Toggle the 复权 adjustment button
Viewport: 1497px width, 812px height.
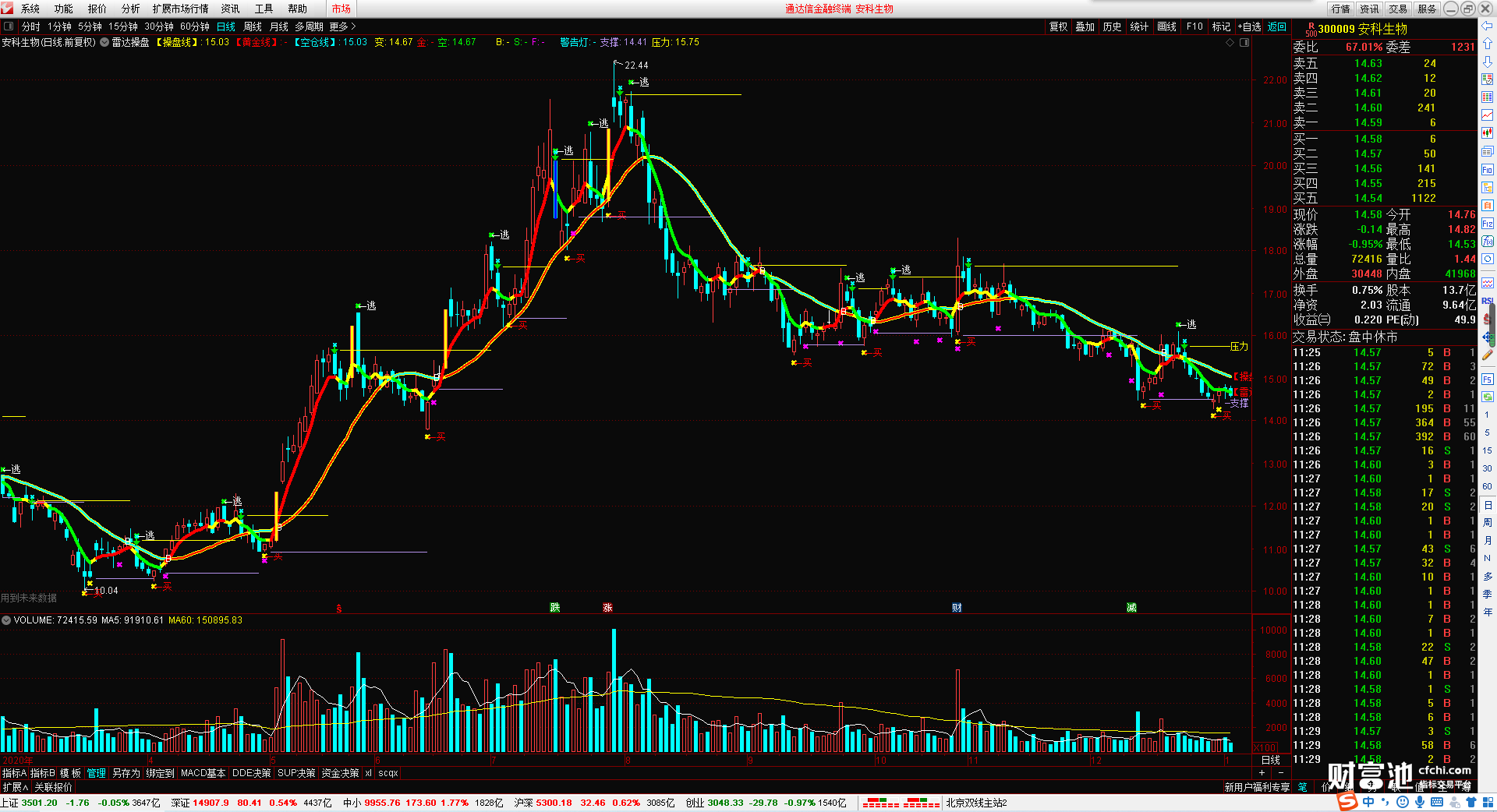click(1058, 26)
